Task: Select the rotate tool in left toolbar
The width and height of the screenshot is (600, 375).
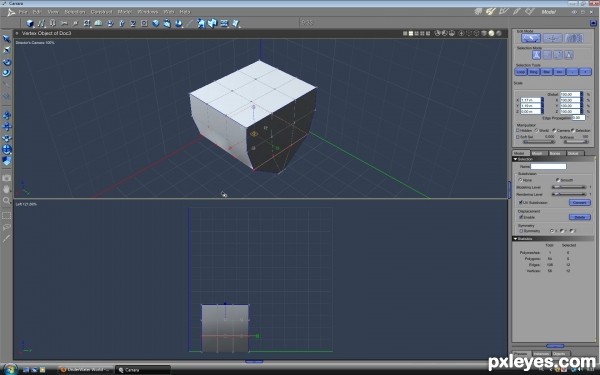Action: coord(7,62)
